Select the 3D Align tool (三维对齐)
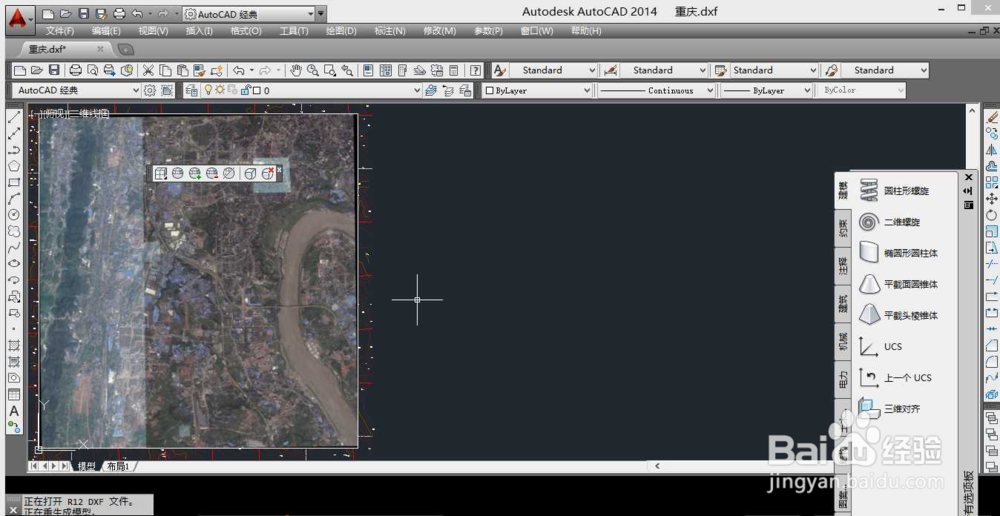Image resolution: width=1000 pixels, height=516 pixels. 890,408
